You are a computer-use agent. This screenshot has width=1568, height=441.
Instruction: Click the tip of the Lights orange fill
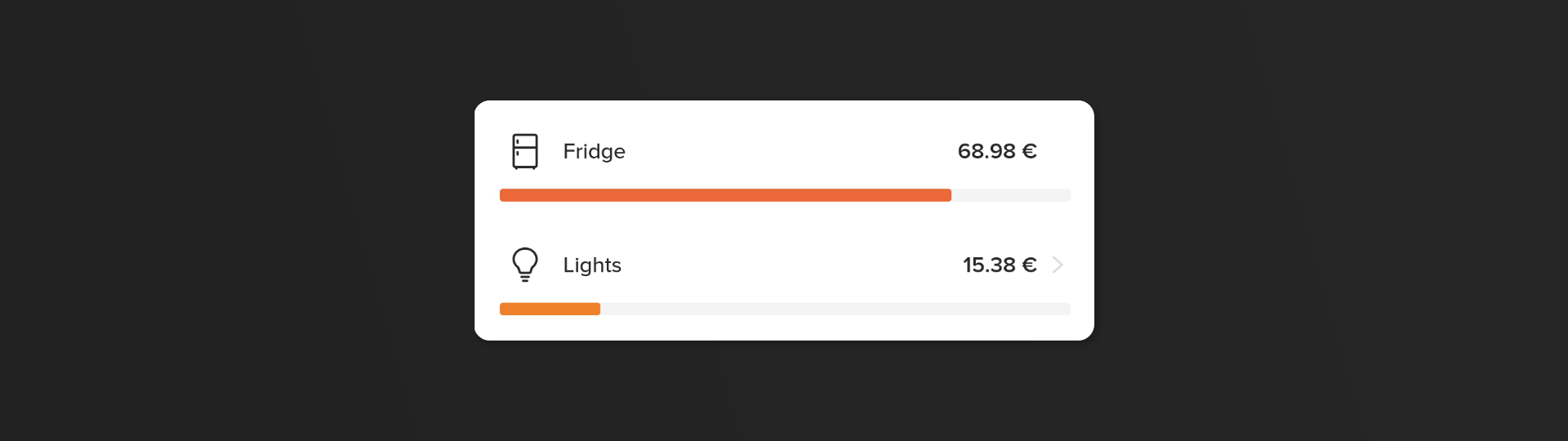[x=597, y=309]
